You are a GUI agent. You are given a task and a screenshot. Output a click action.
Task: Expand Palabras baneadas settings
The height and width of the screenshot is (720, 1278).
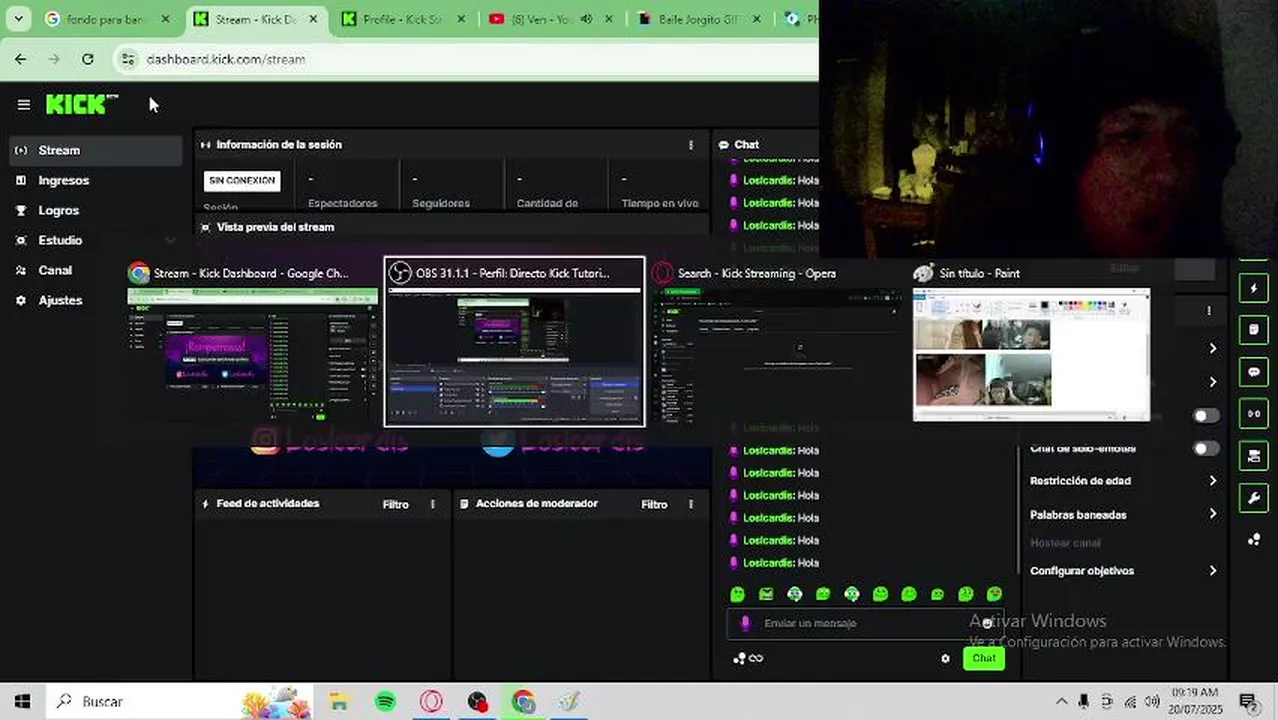[x=1124, y=515]
